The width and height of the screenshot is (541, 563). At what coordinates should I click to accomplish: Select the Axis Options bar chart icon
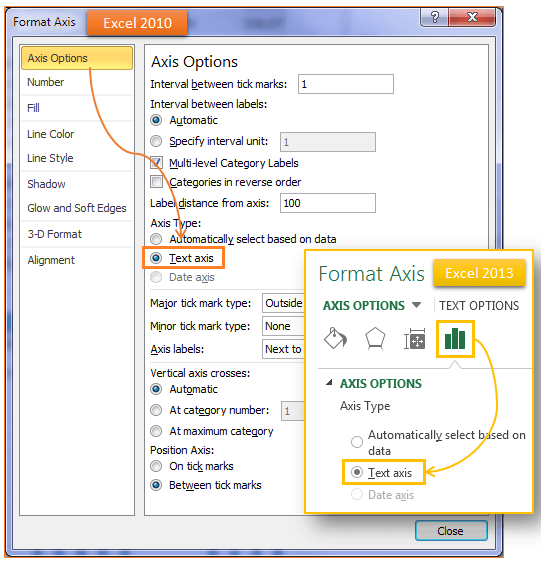pyautogui.click(x=455, y=339)
